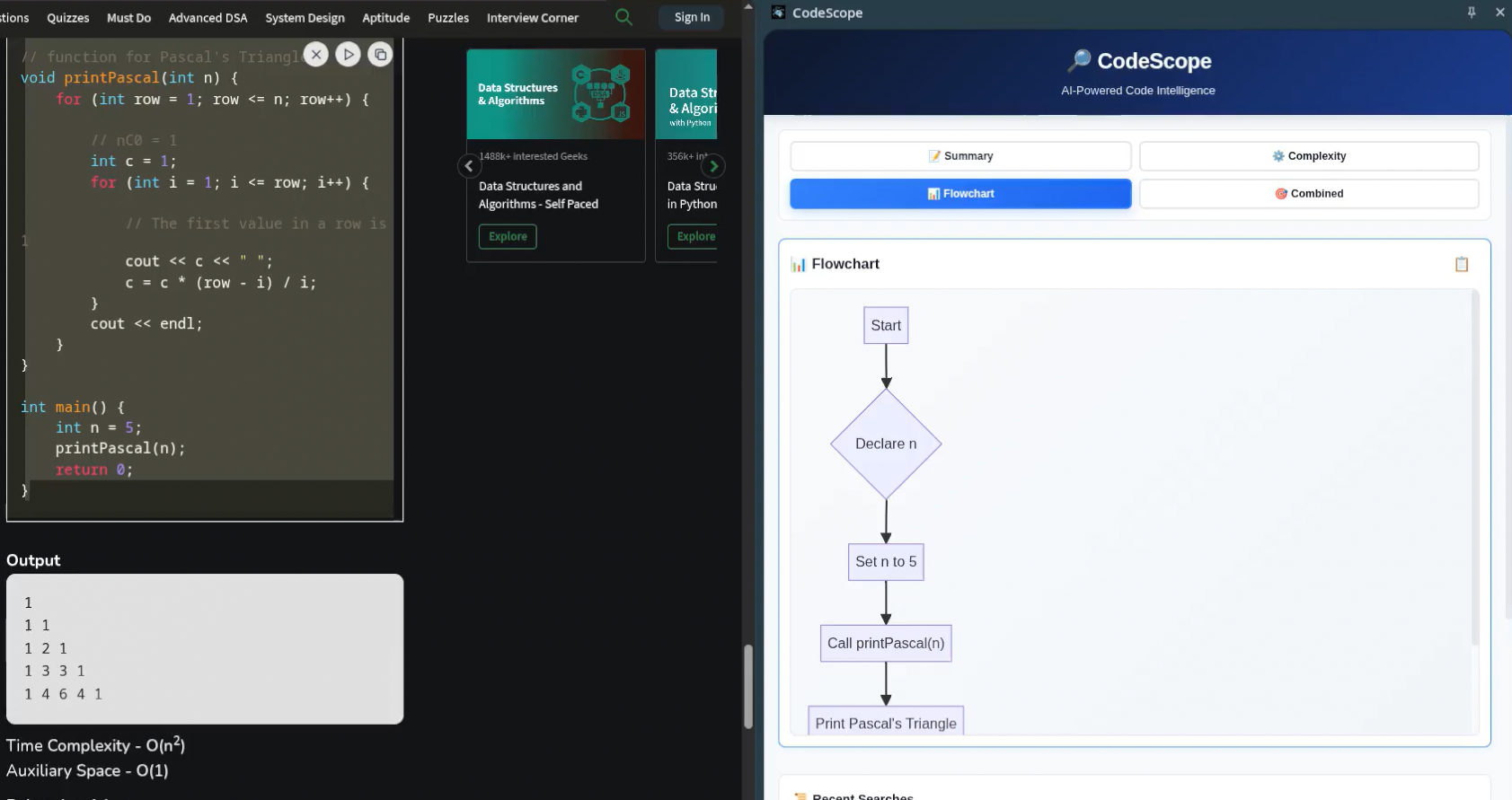
Task: Go to next course carousel arrow
Action: coord(713,166)
